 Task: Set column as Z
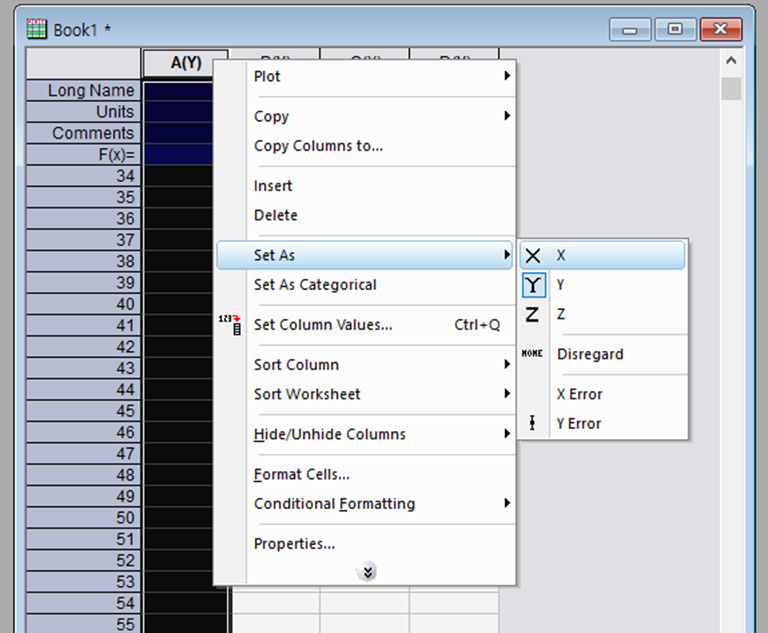pyautogui.click(x=602, y=314)
